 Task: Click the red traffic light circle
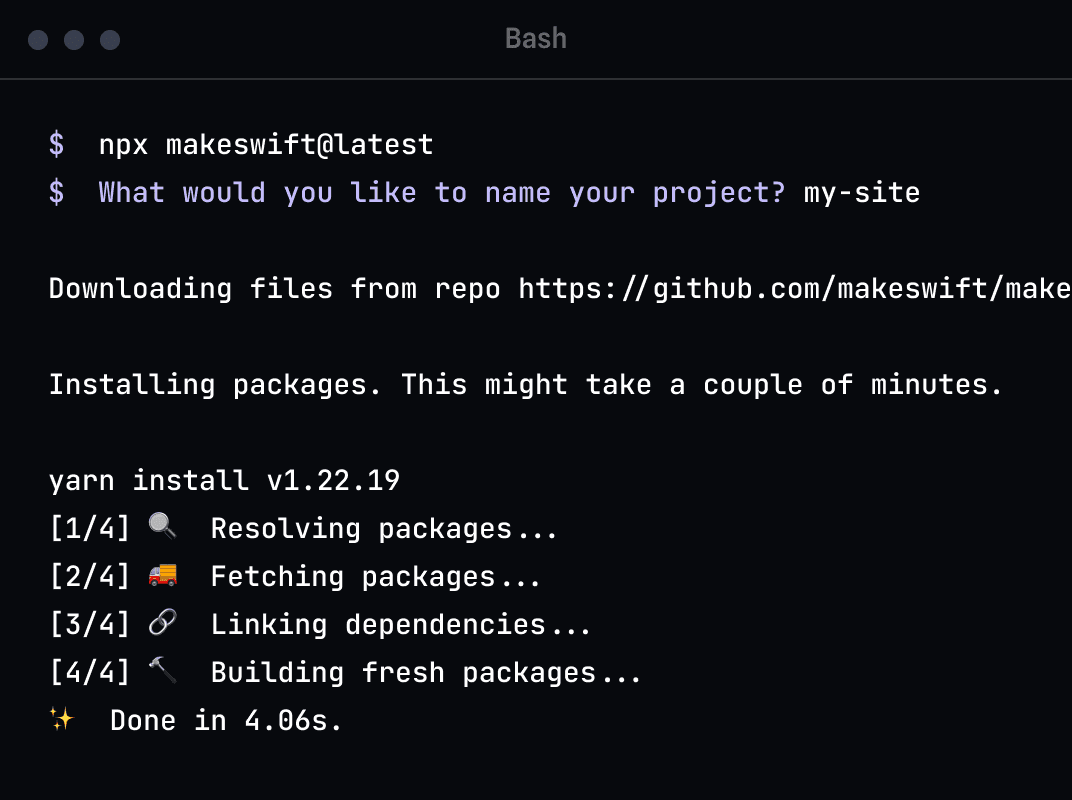coord(38,40)
